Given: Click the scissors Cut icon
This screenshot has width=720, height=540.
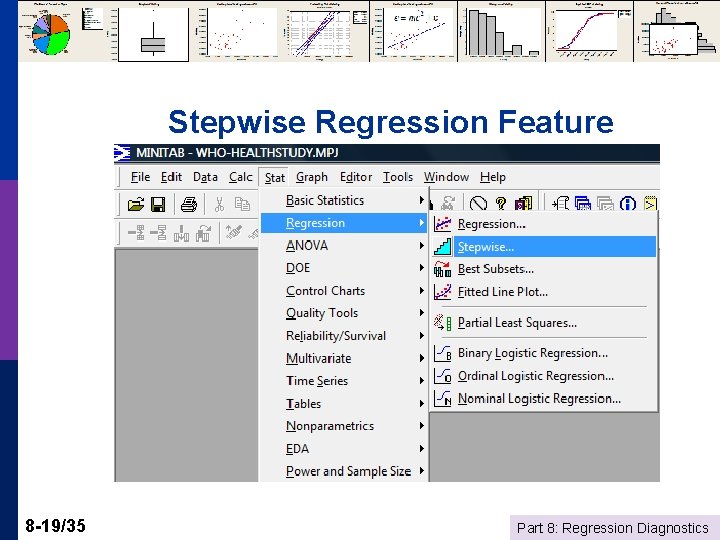Looking at the screenshot, I should [219, 204].
